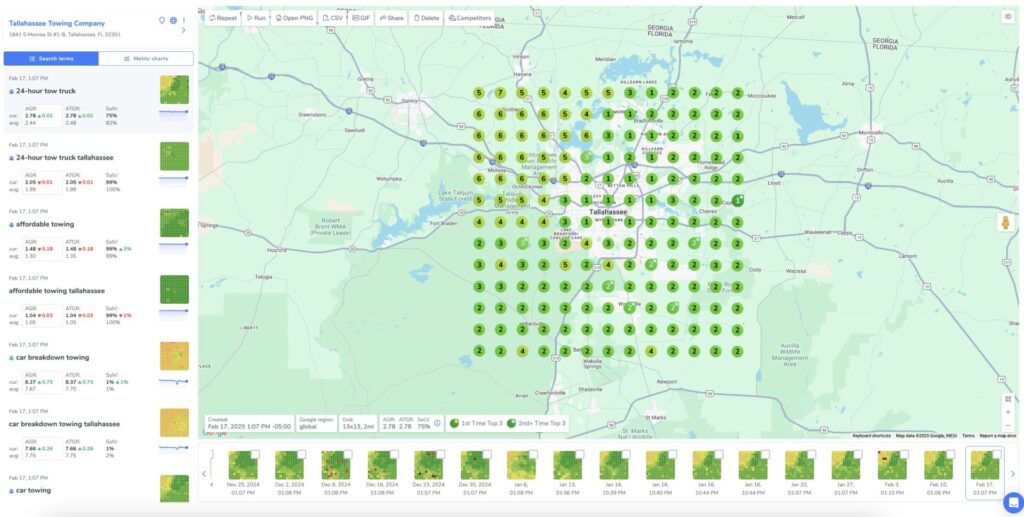
Task: Click the icon beside '24-hour tow truck' term
Action: pyautogui.click(x=11, y=91)
